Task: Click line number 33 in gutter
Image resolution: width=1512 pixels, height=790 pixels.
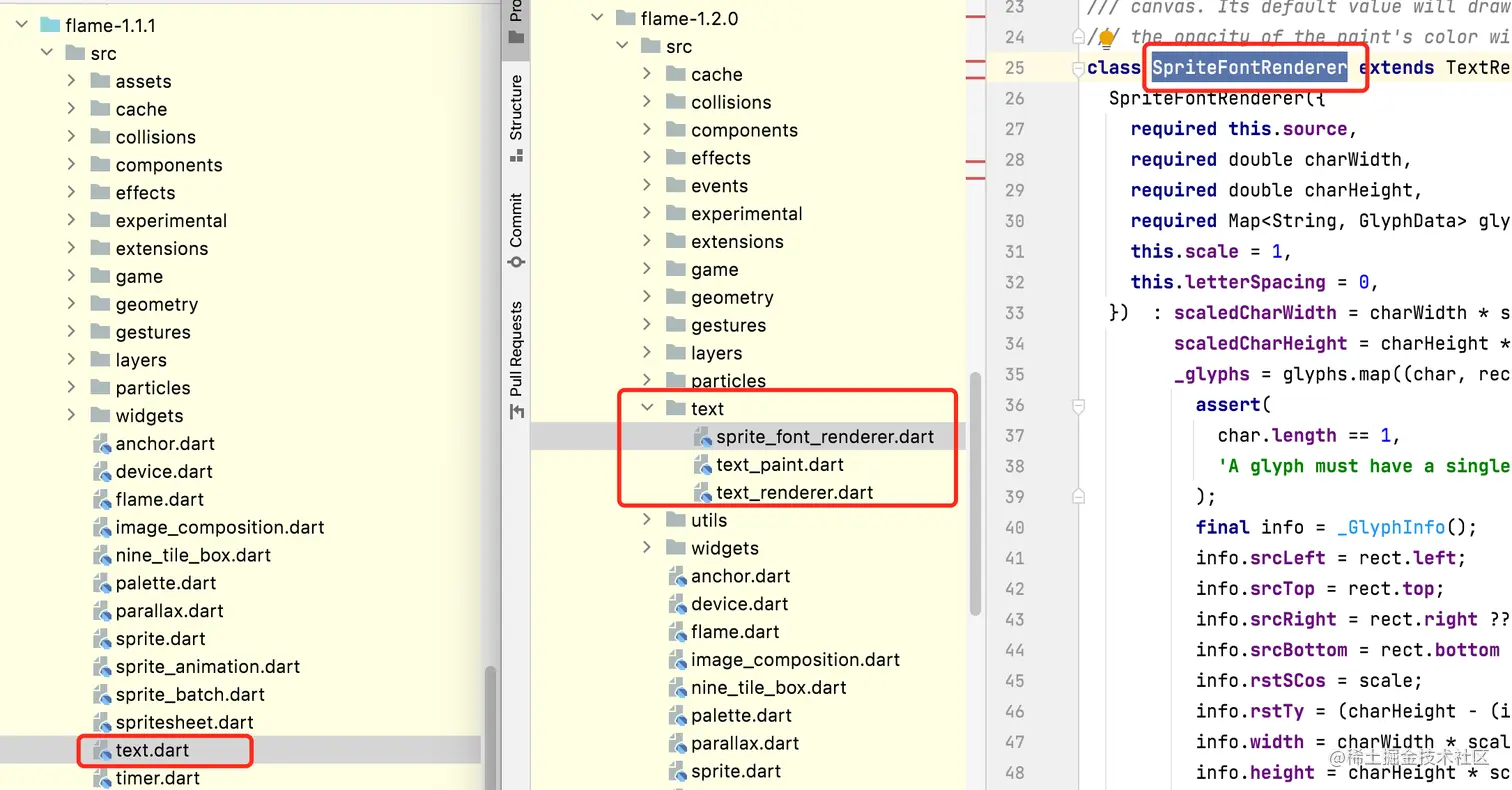Action: tap(1014, 313)
